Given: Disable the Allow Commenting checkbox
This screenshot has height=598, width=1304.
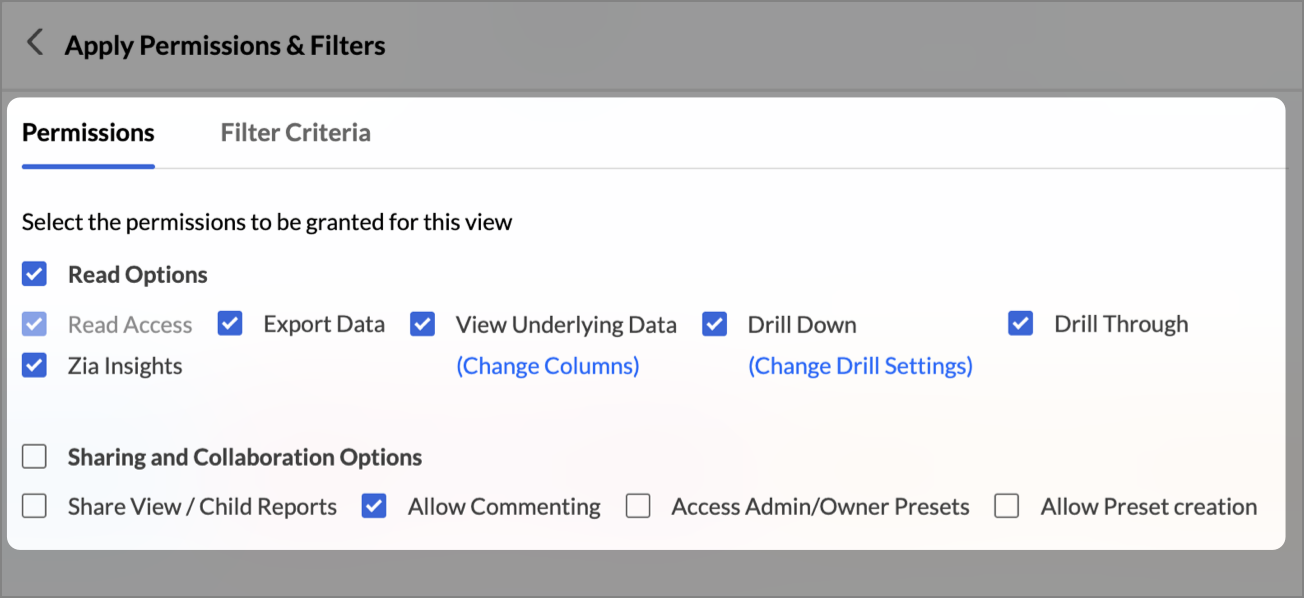Looking at the screenshot, I should (x=374, y=506).
